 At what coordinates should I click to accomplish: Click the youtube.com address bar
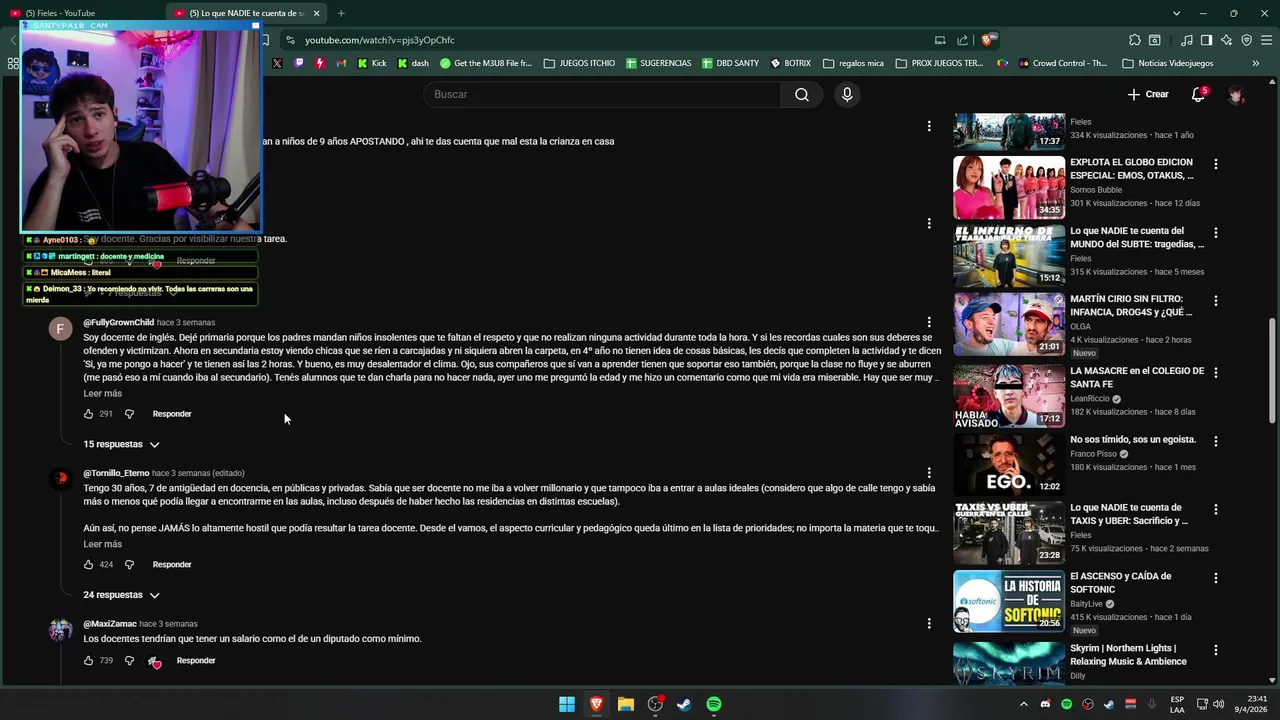click(x=600, y=40)
